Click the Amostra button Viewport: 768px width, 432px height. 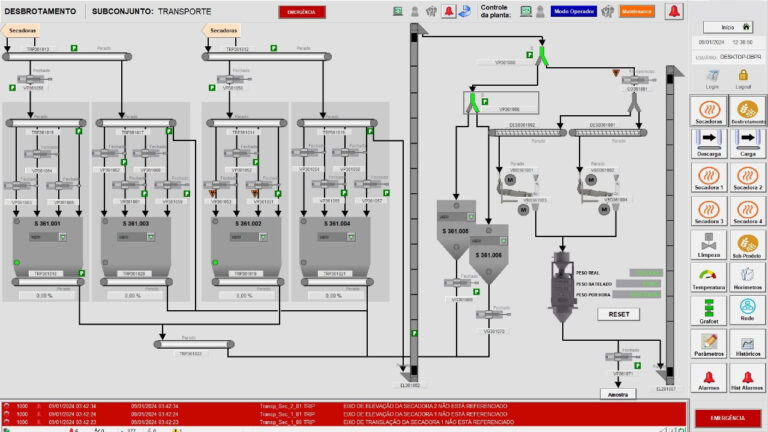(618, 394)
